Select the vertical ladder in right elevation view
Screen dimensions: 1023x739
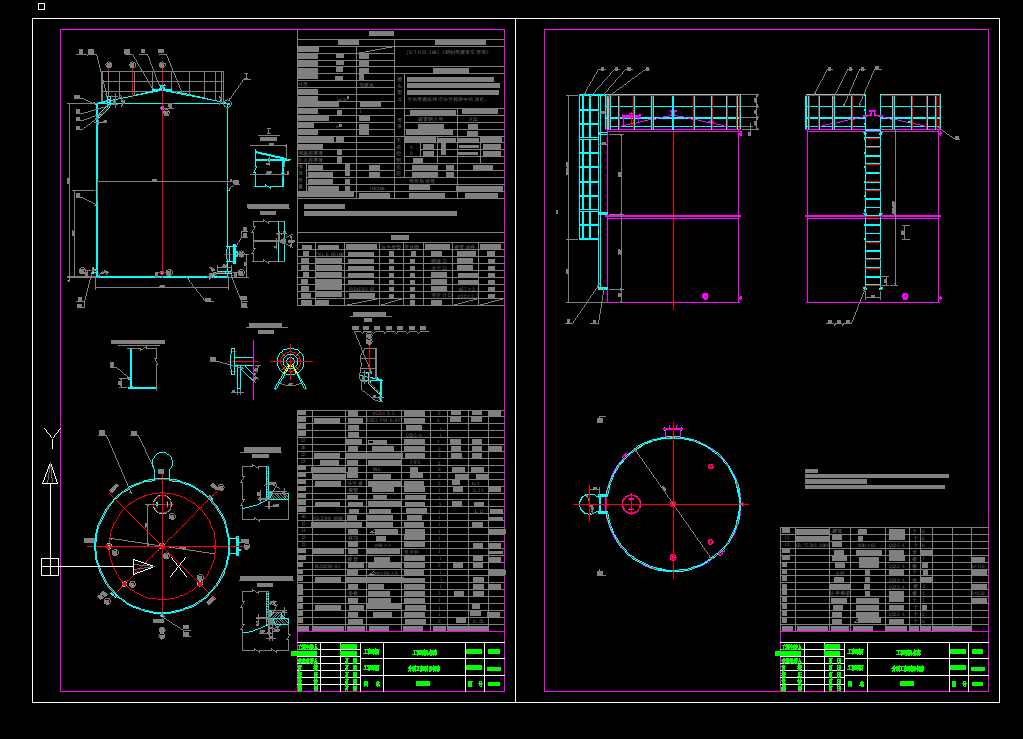[x=873, y=209]
